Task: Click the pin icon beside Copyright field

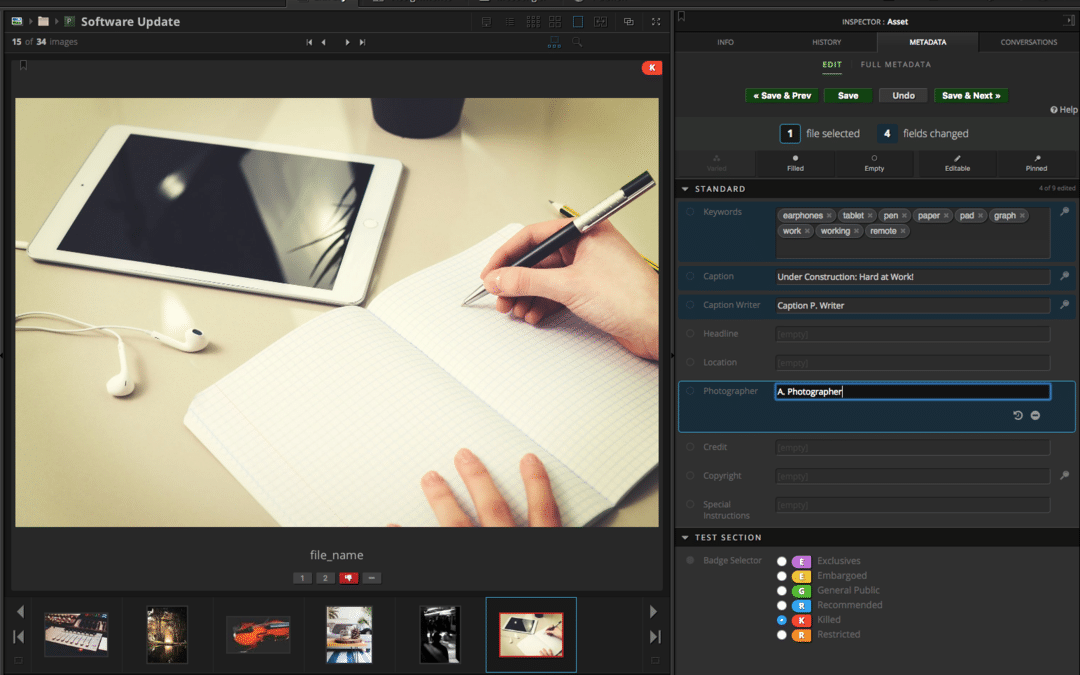Action: (x=1065, y=476)
